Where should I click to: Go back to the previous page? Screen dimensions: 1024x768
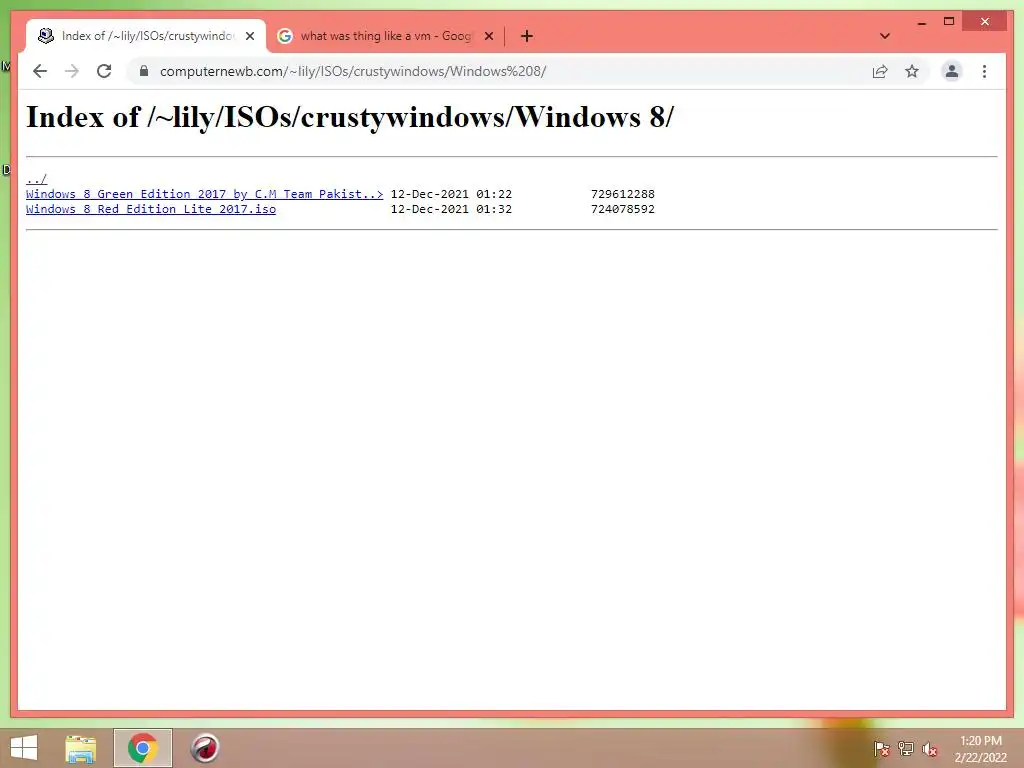(x=40, y=71)
